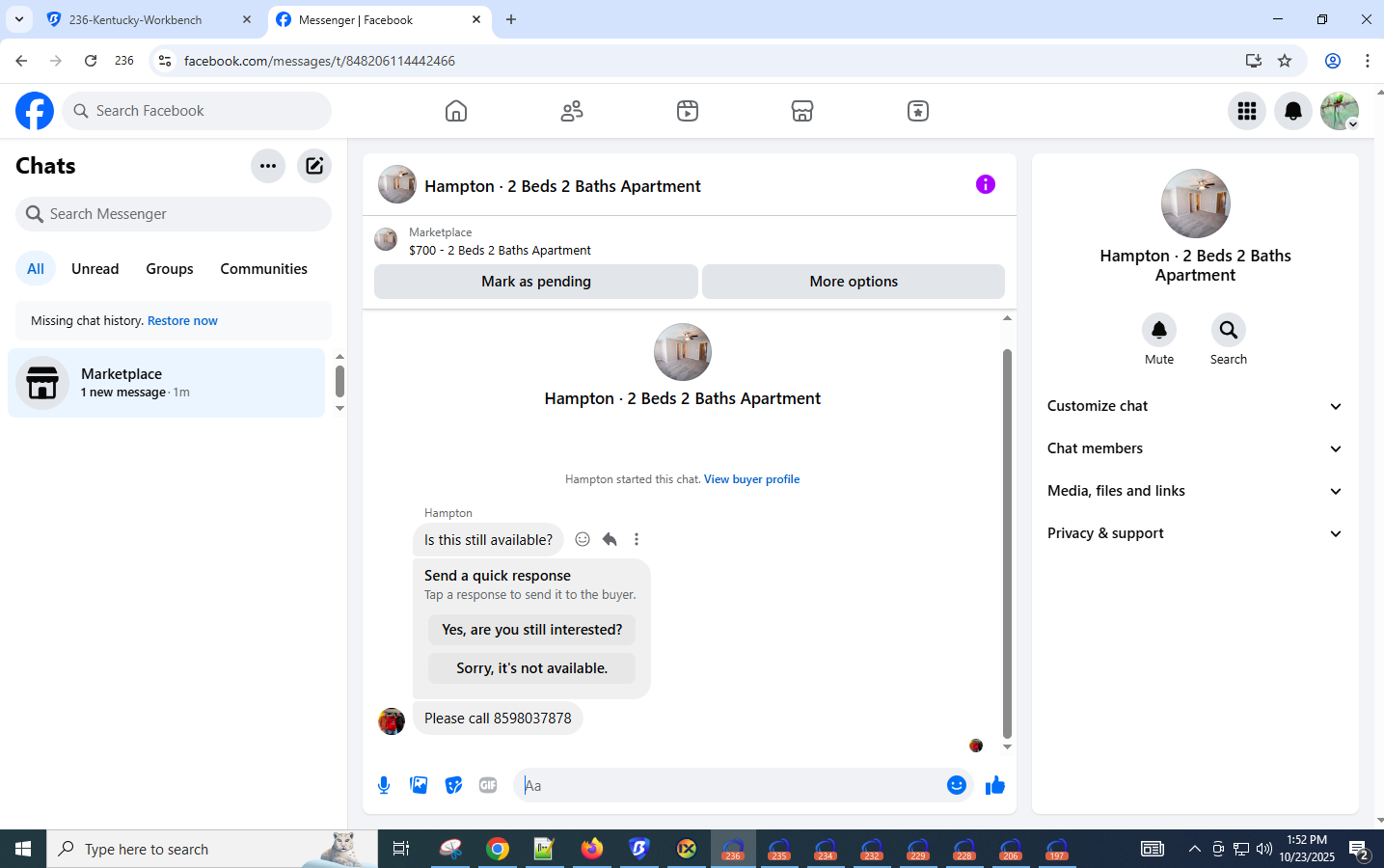Click the sender avatar beside 'Please call' message

click(x=392, y=721)
